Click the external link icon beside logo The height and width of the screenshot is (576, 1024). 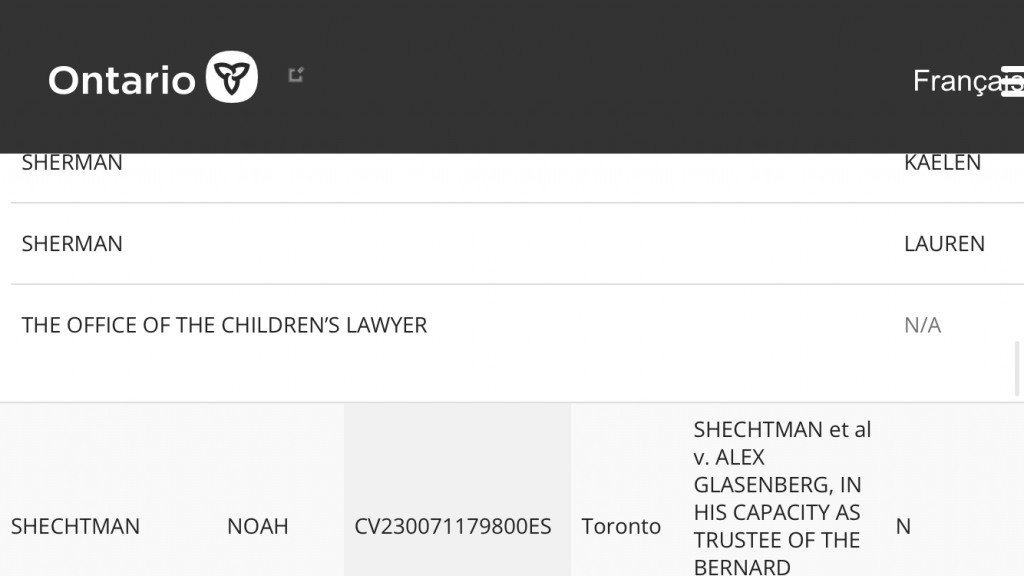pos(296,75)
